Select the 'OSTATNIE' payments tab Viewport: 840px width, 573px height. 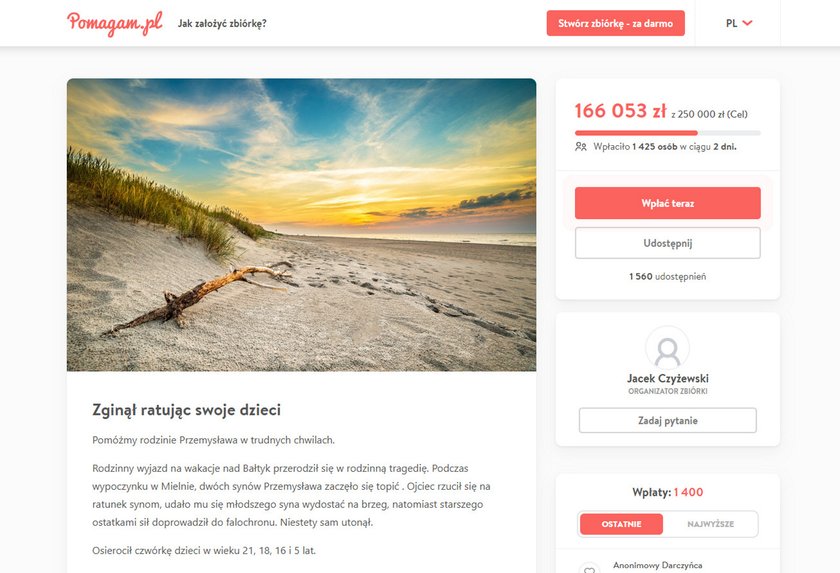(x=621, y=524)
